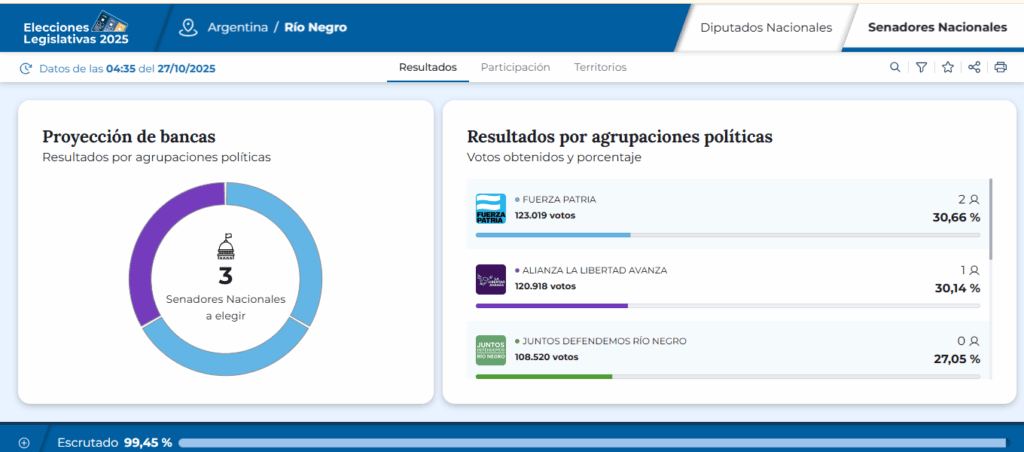Print results using the printer icon
Image resolution: width=1024 pixels, height=452 pixels.
click(x=1000, y=68)
